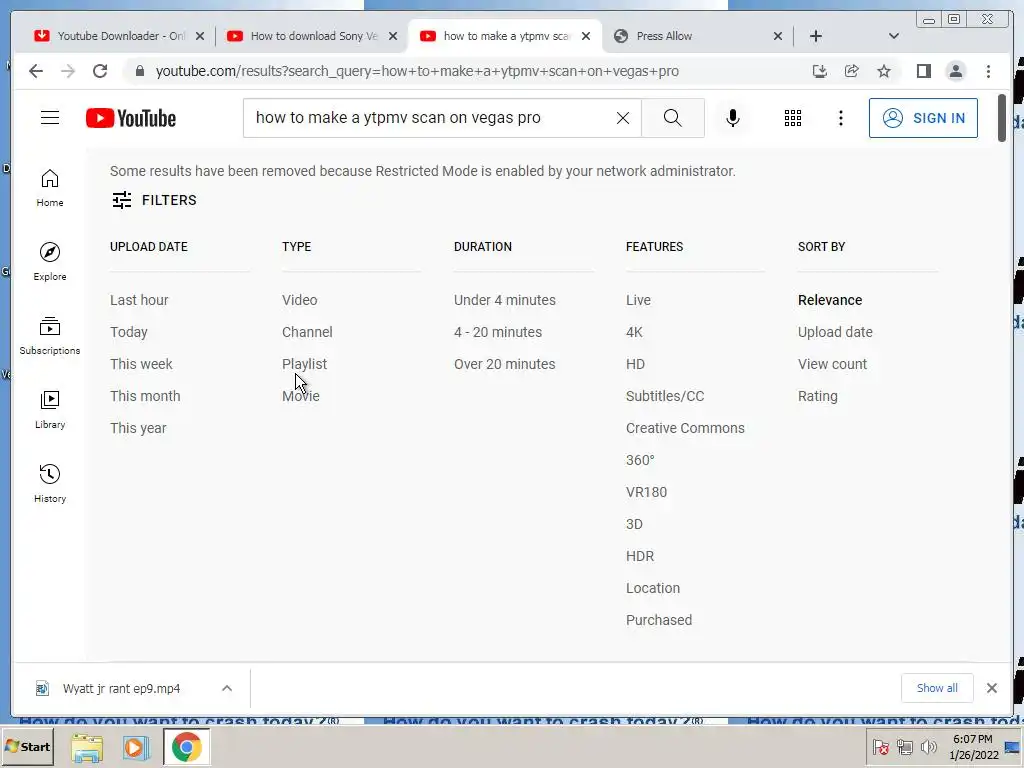Filter by This month upload date
This screenshot has width=1024, height=768.
145,396
